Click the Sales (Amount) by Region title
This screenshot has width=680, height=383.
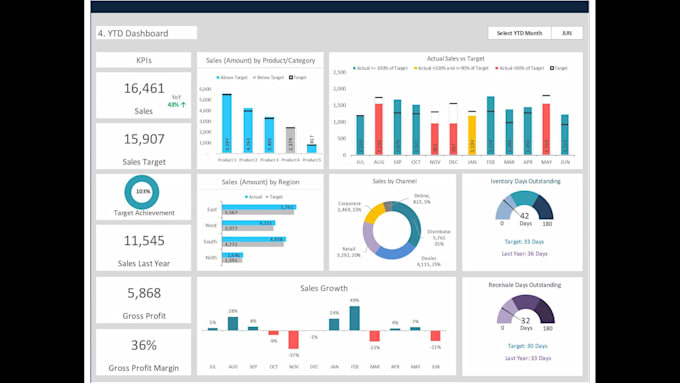(x=261, y=182)
